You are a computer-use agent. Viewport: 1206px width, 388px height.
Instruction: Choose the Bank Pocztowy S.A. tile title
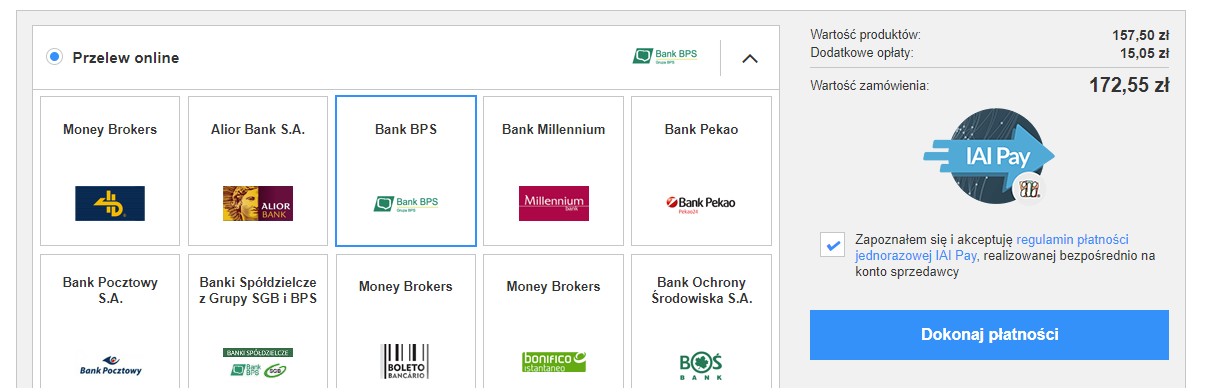110,290
